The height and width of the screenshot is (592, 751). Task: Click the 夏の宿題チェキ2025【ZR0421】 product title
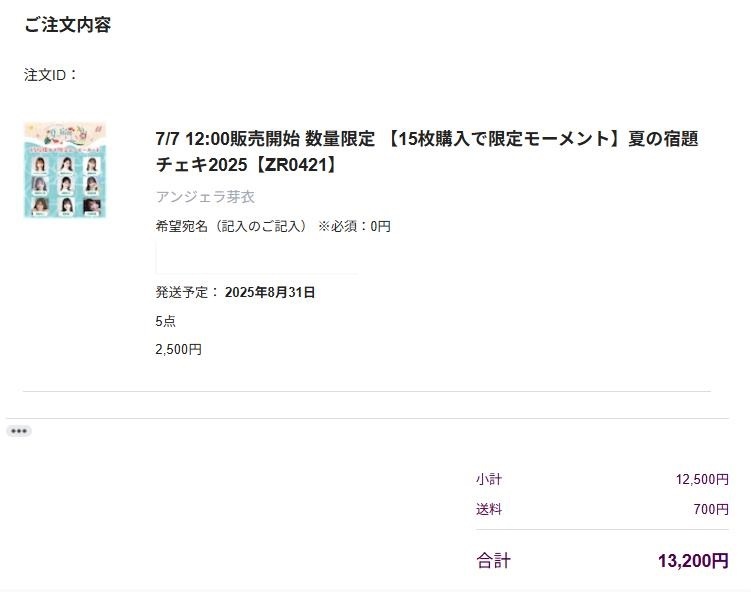click(427, 151)
